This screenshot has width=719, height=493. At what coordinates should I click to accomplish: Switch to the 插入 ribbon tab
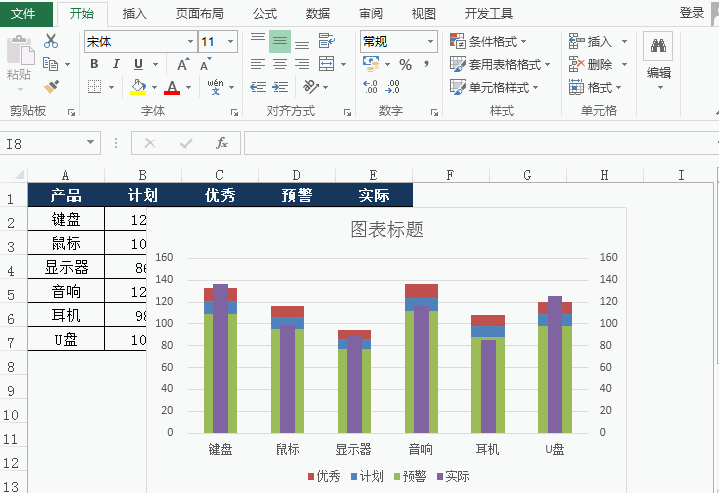(134, 14)
